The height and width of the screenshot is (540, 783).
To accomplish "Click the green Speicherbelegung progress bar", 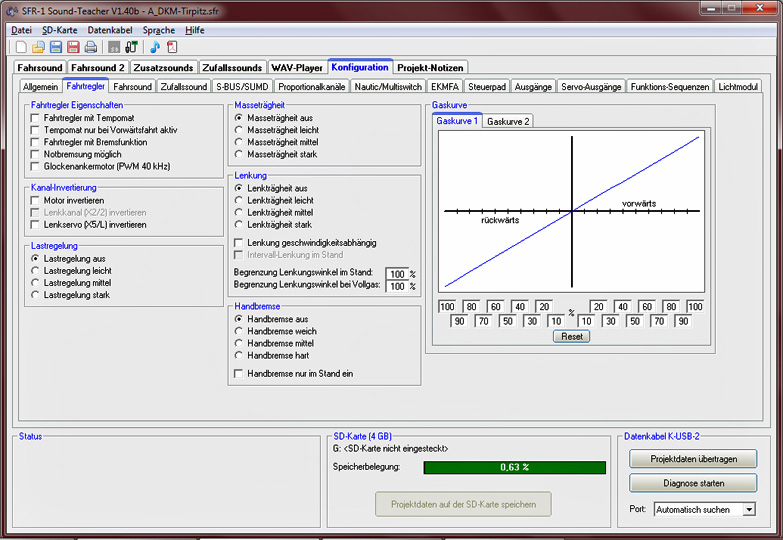I will tap(513, 467).
